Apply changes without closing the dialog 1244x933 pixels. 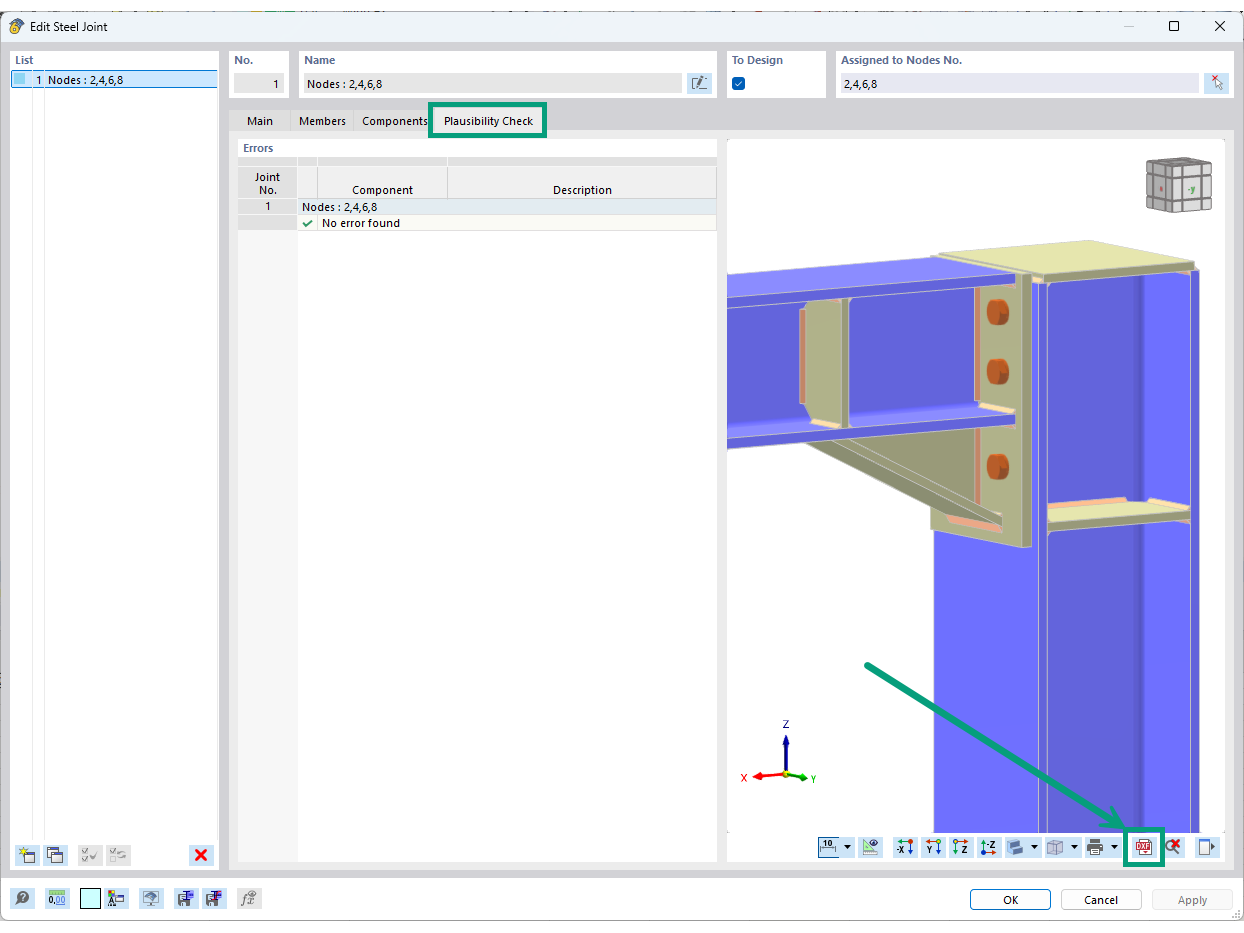click(x=1192, y=899)
